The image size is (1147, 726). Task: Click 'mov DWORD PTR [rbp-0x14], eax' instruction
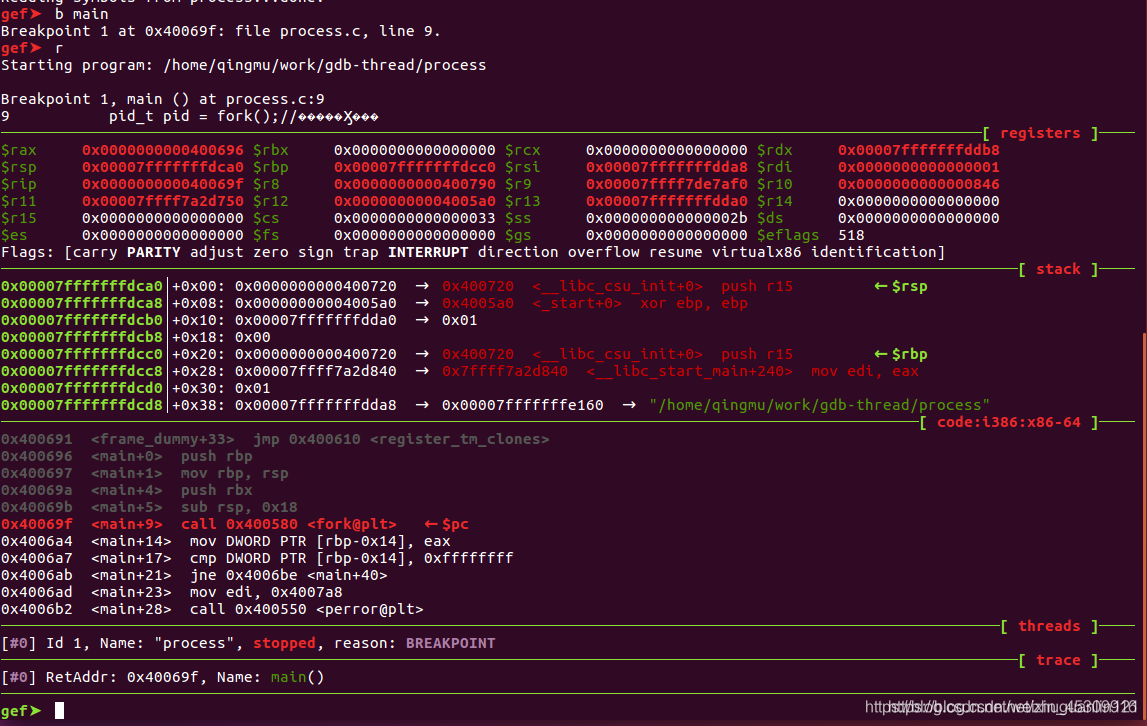point(320,541)
